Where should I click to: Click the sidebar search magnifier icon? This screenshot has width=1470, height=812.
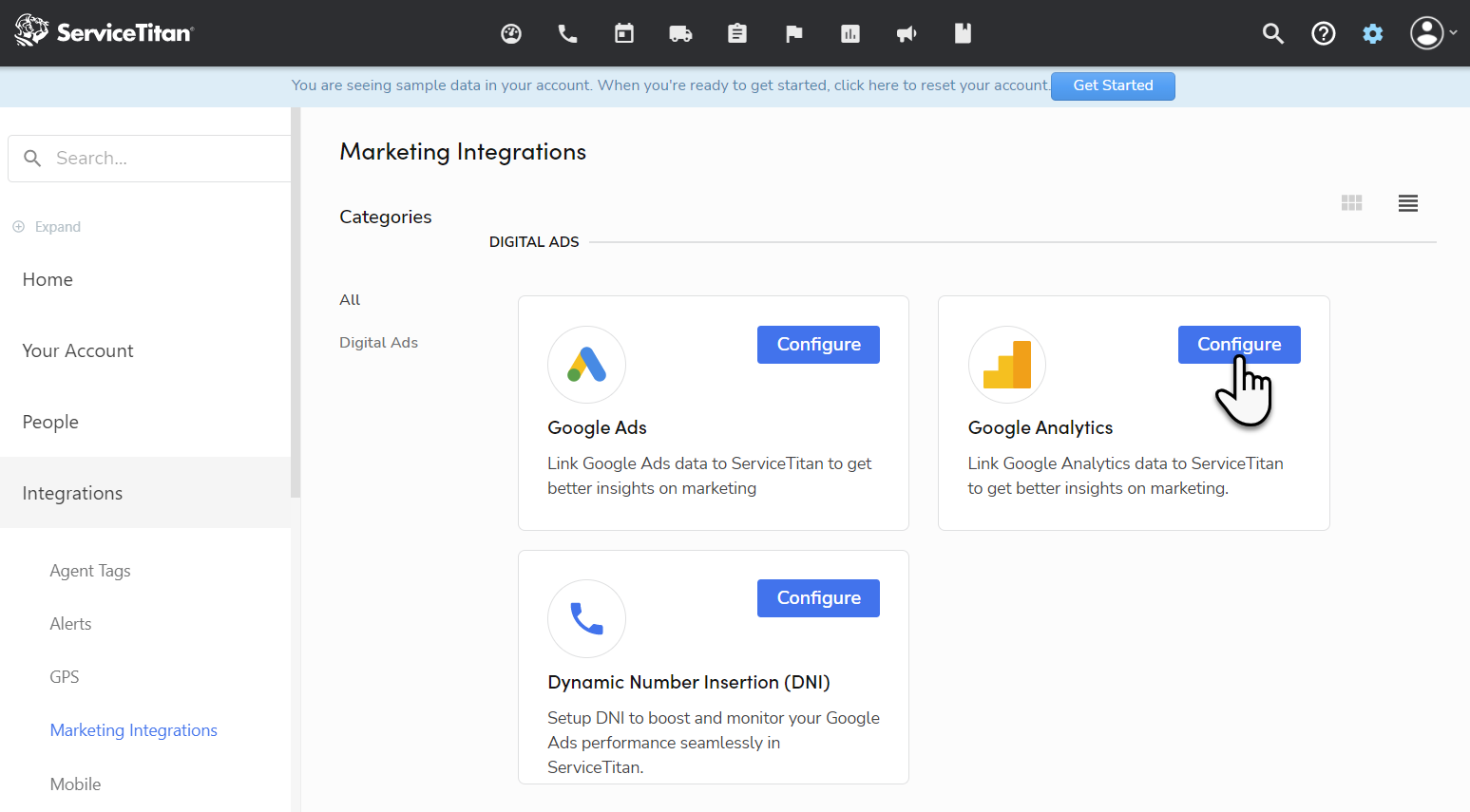(x=32, y=159)
